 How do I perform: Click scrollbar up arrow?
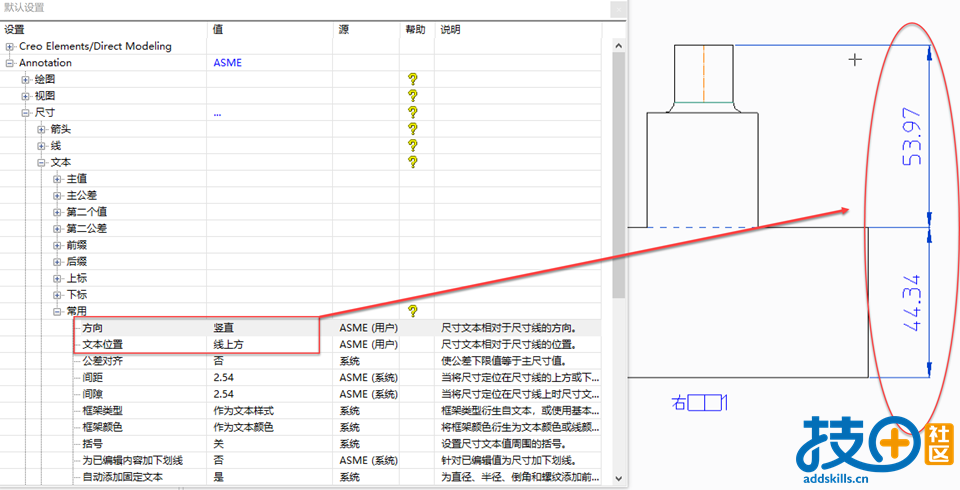coord(618,46)
